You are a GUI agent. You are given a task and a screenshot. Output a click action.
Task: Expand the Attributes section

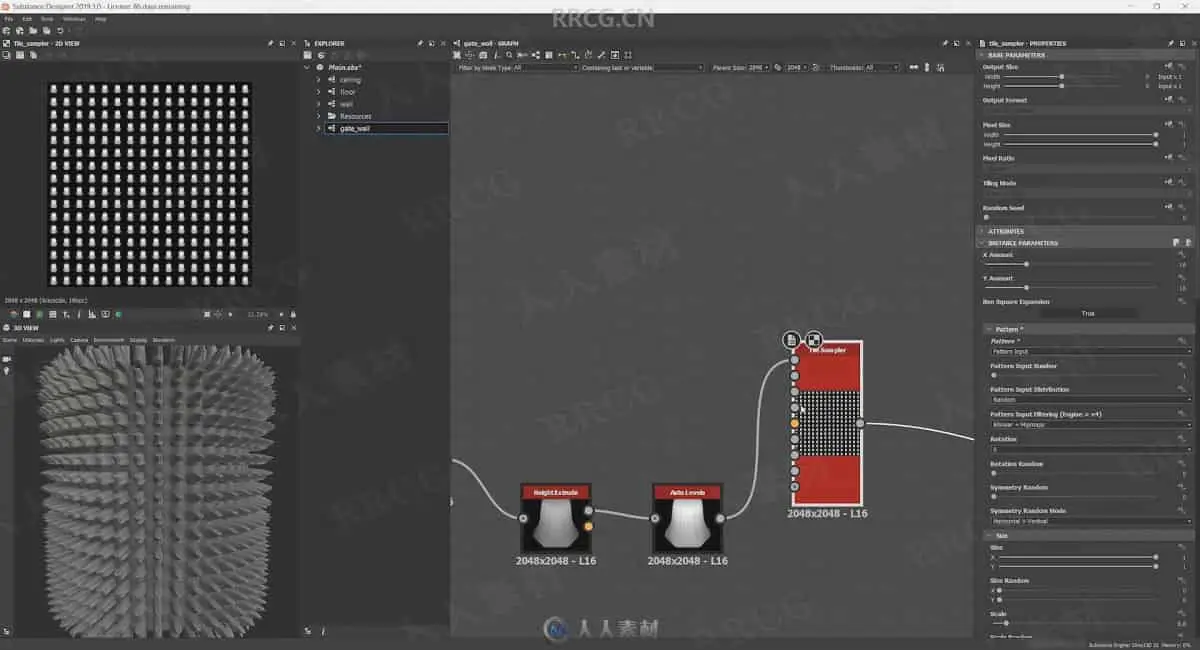click(980, 231)
